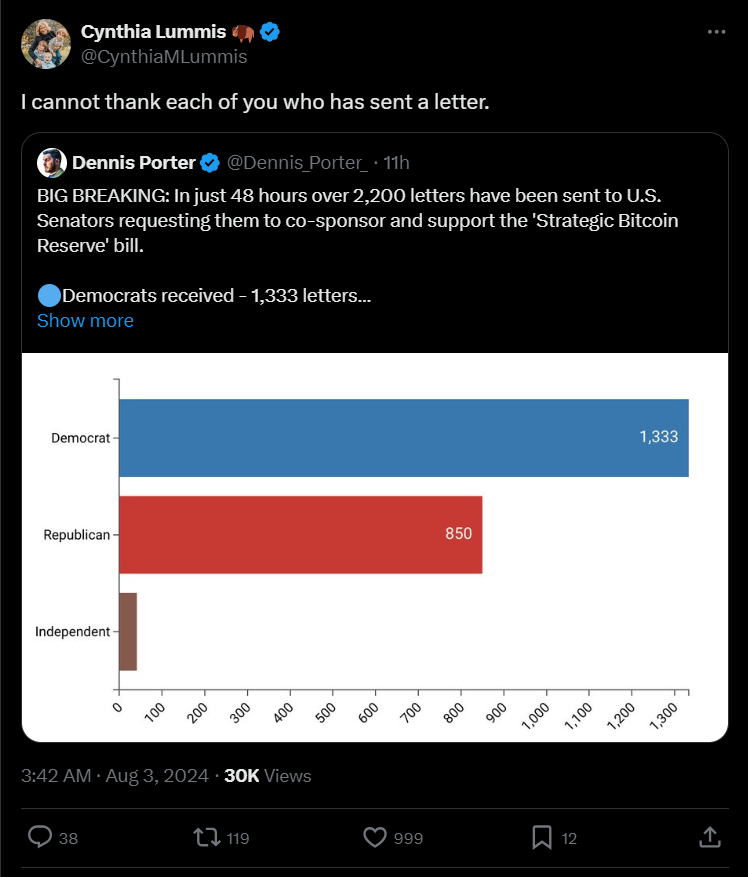Open Dennis Porter's avatar image
The image size is (748, 877).
[x=51, y=163]
